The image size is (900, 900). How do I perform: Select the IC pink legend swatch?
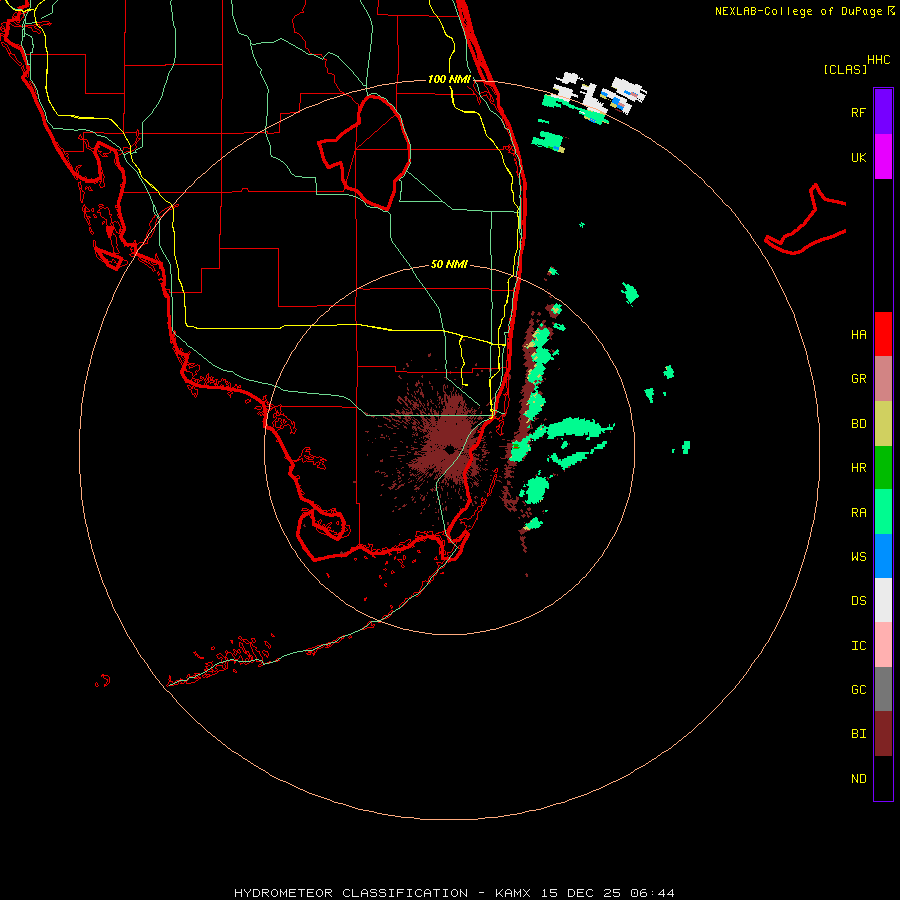coord(883,645)
